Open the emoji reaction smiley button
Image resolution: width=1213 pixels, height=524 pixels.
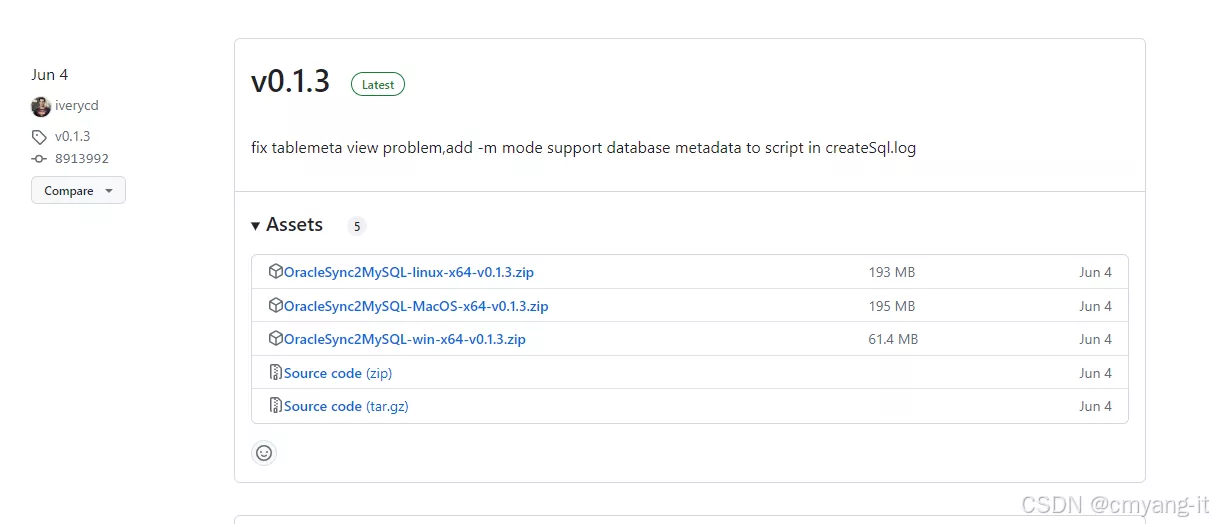click(264, 453)
